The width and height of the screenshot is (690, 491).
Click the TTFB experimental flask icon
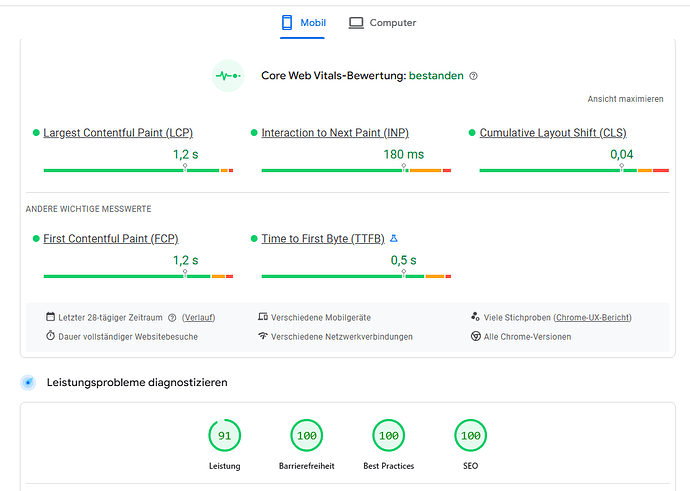pos(393,239)
